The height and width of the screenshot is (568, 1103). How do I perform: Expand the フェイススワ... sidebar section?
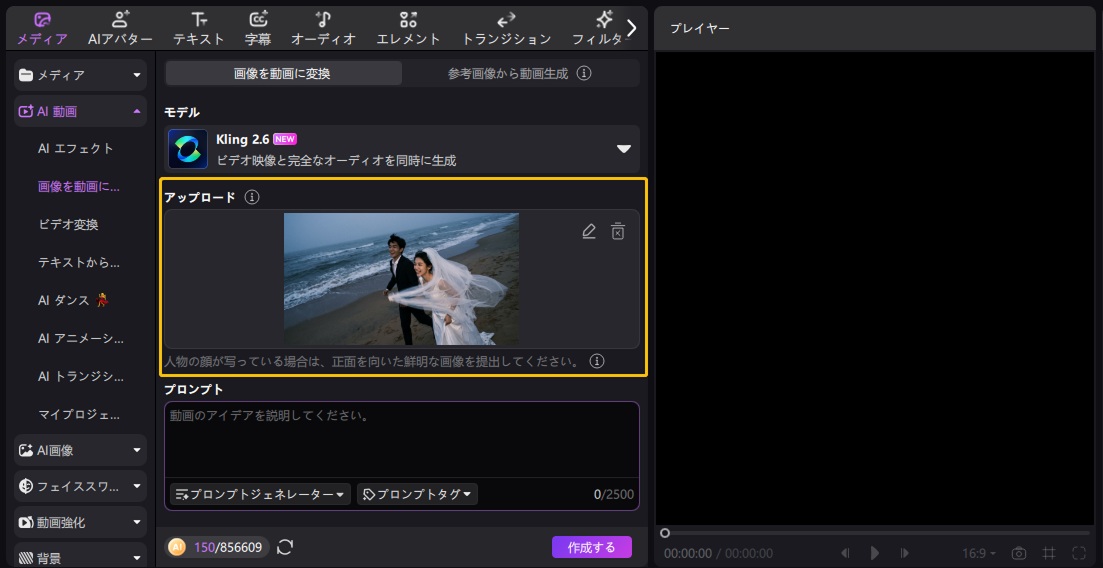[x=80, y=486]
